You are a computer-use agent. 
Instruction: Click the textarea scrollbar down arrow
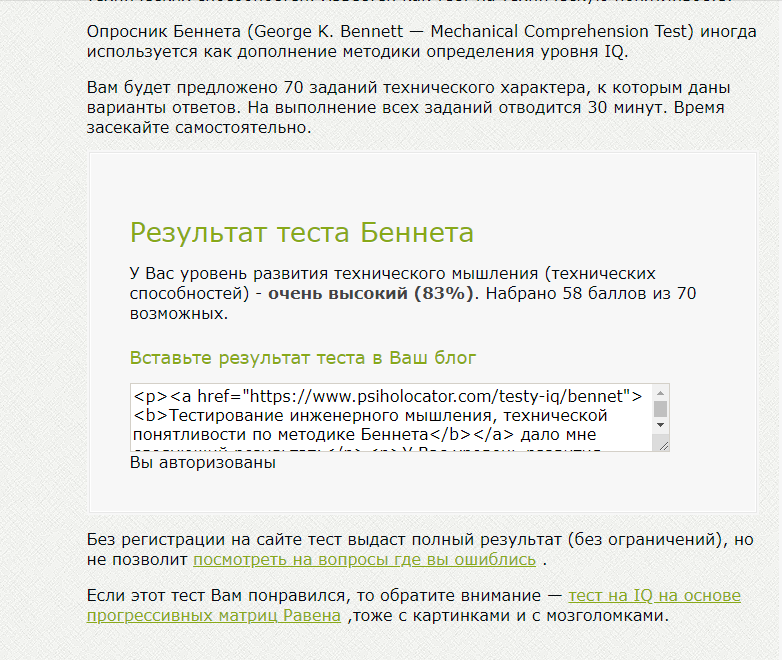click(660, 425)
